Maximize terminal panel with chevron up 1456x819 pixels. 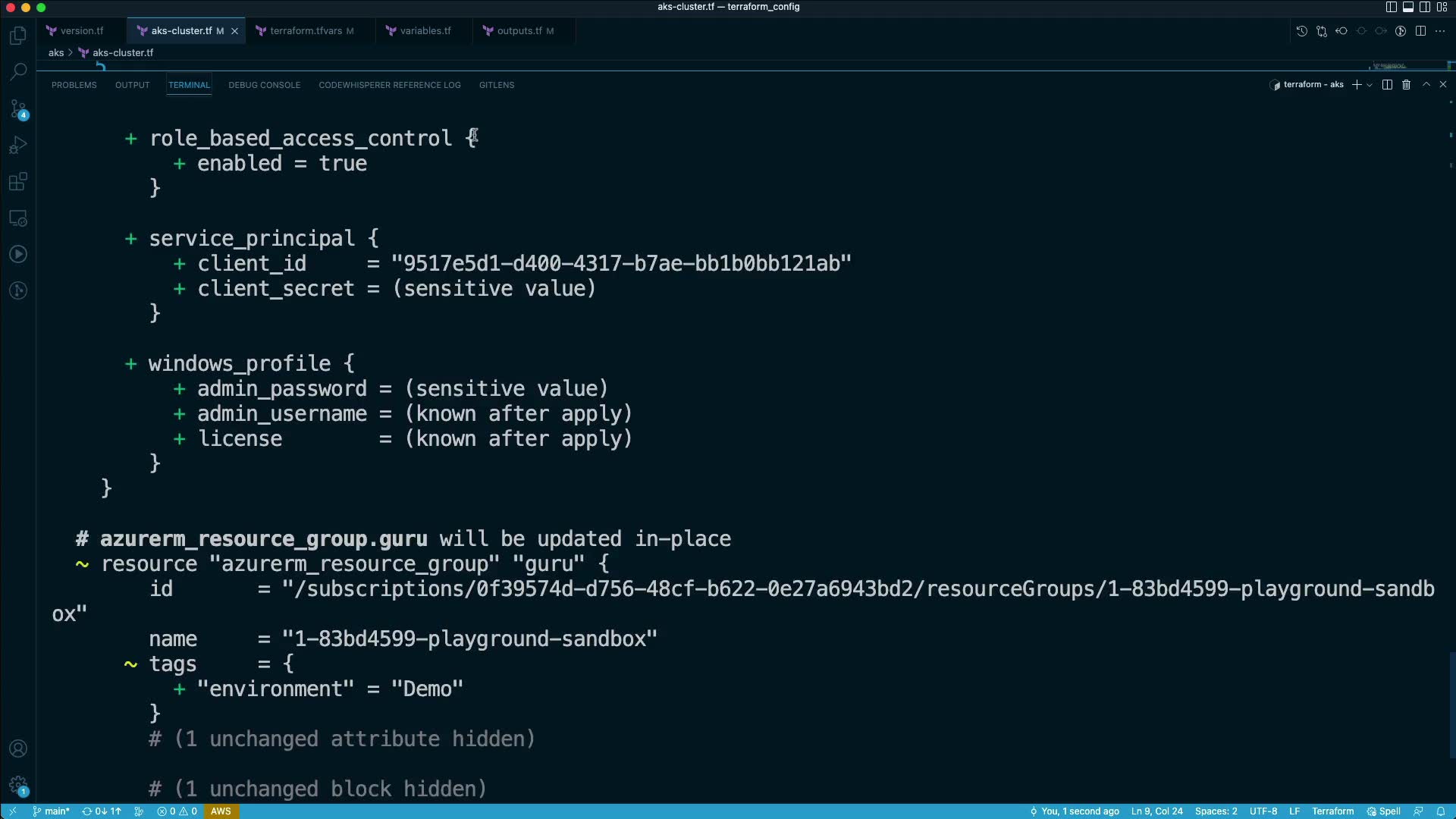point(1426,85)
